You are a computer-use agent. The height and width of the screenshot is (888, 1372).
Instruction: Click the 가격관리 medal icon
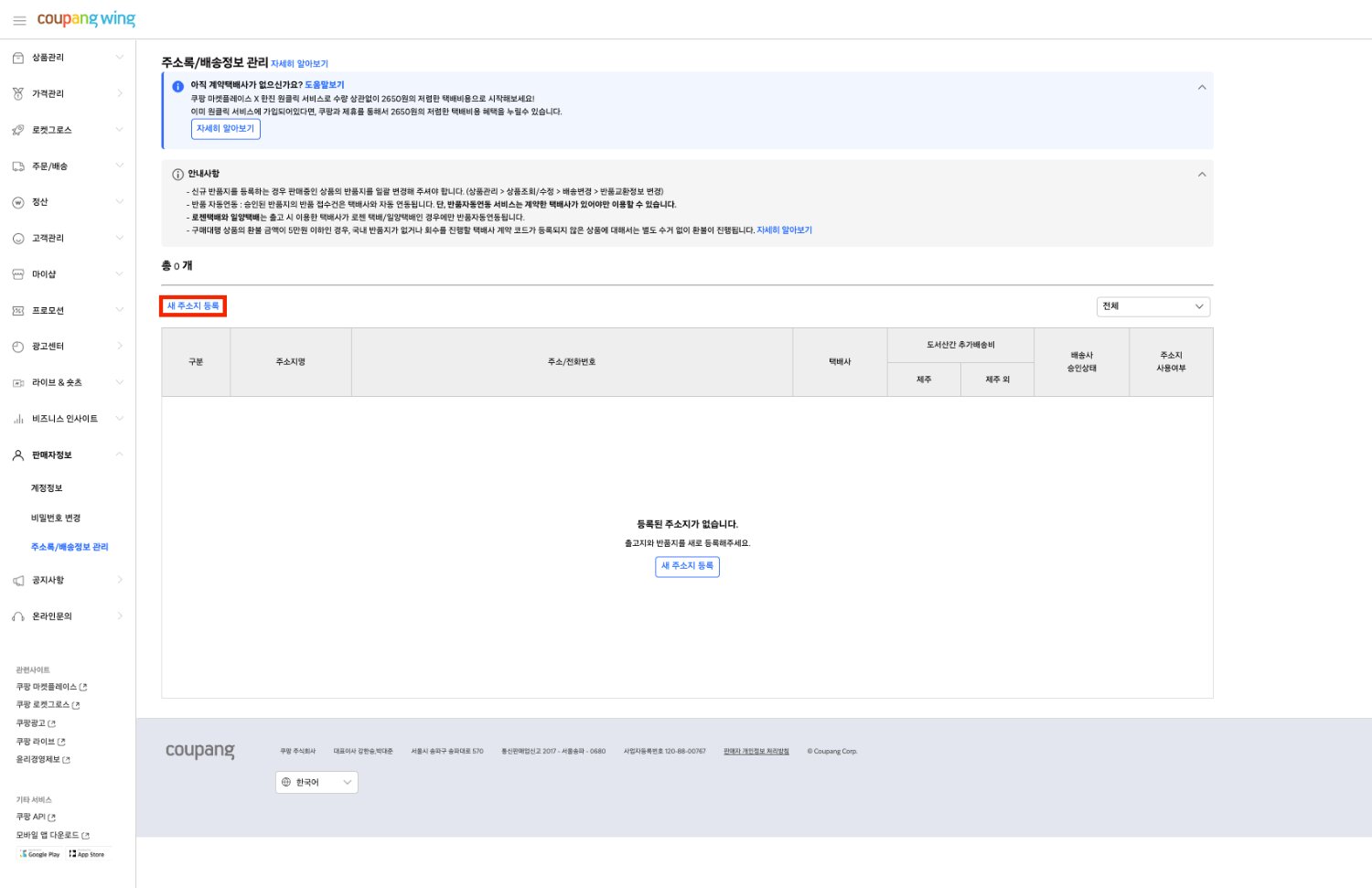click(17, 93)
